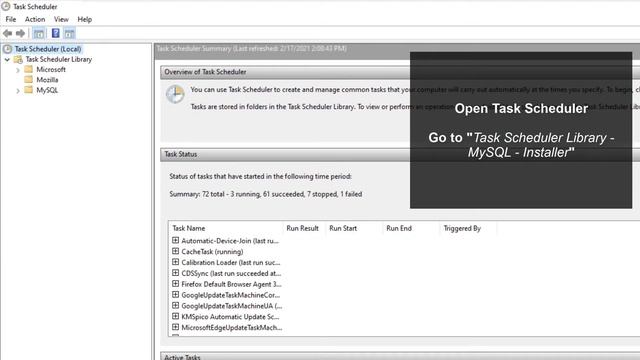Click the Mozilla folder icon
This screenshot has width=640, height=360.
tap(29, 80)
